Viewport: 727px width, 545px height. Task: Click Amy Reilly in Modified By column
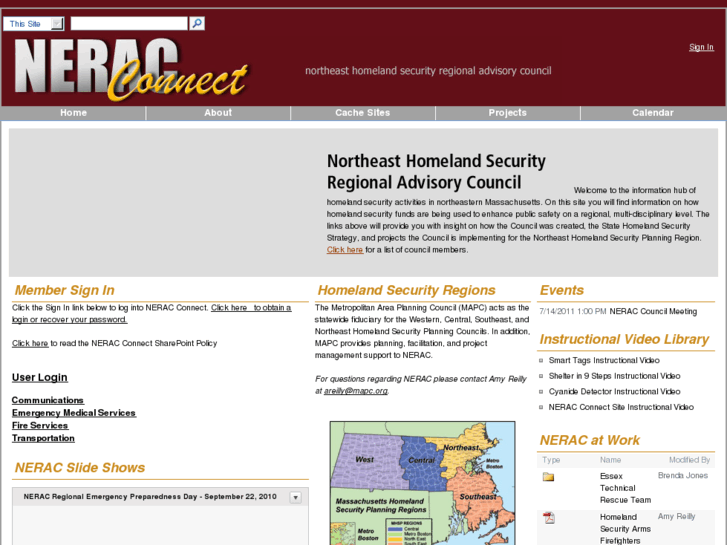point(676,516)
